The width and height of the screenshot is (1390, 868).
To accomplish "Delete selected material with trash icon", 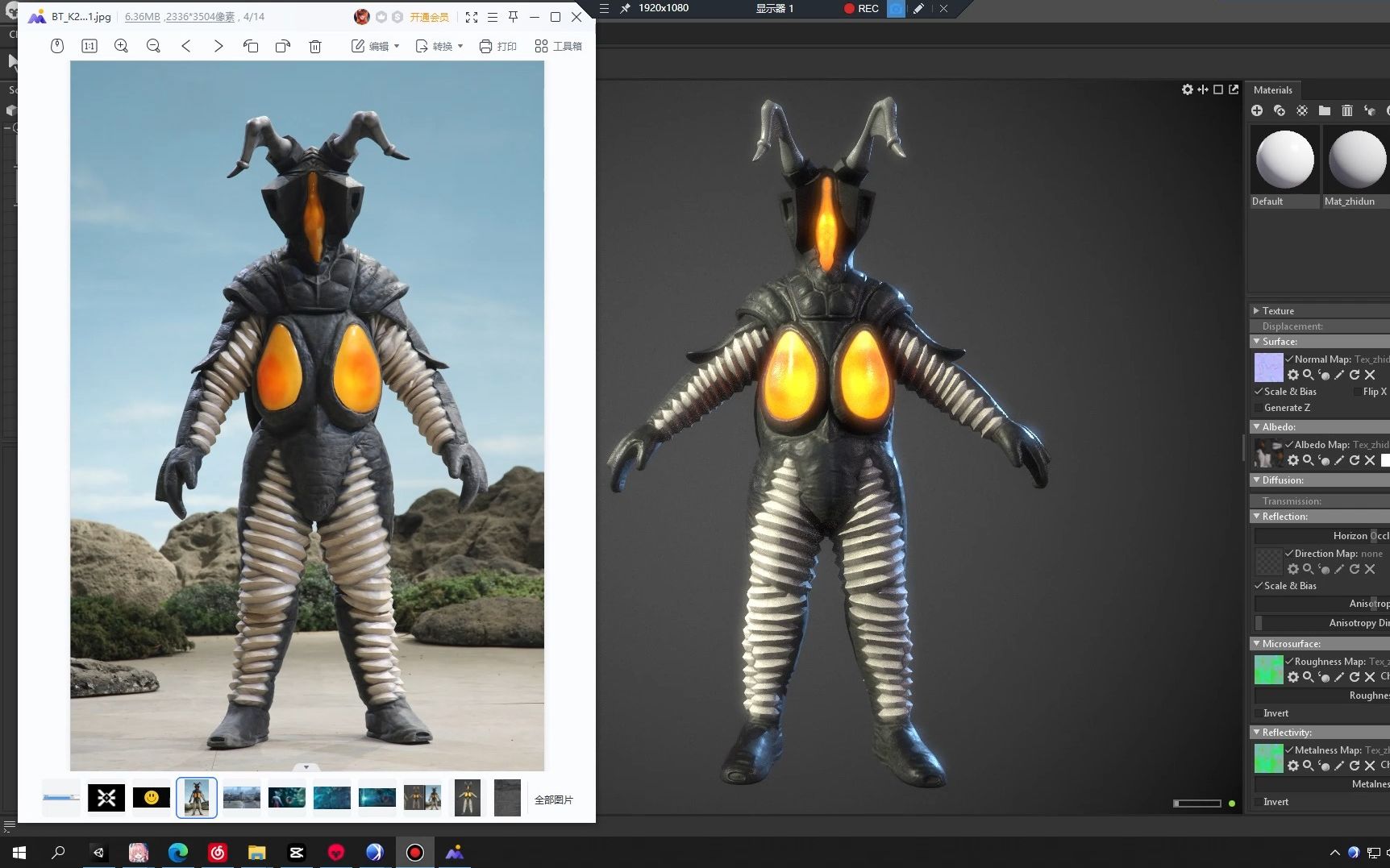I will tap(1347, 110).
